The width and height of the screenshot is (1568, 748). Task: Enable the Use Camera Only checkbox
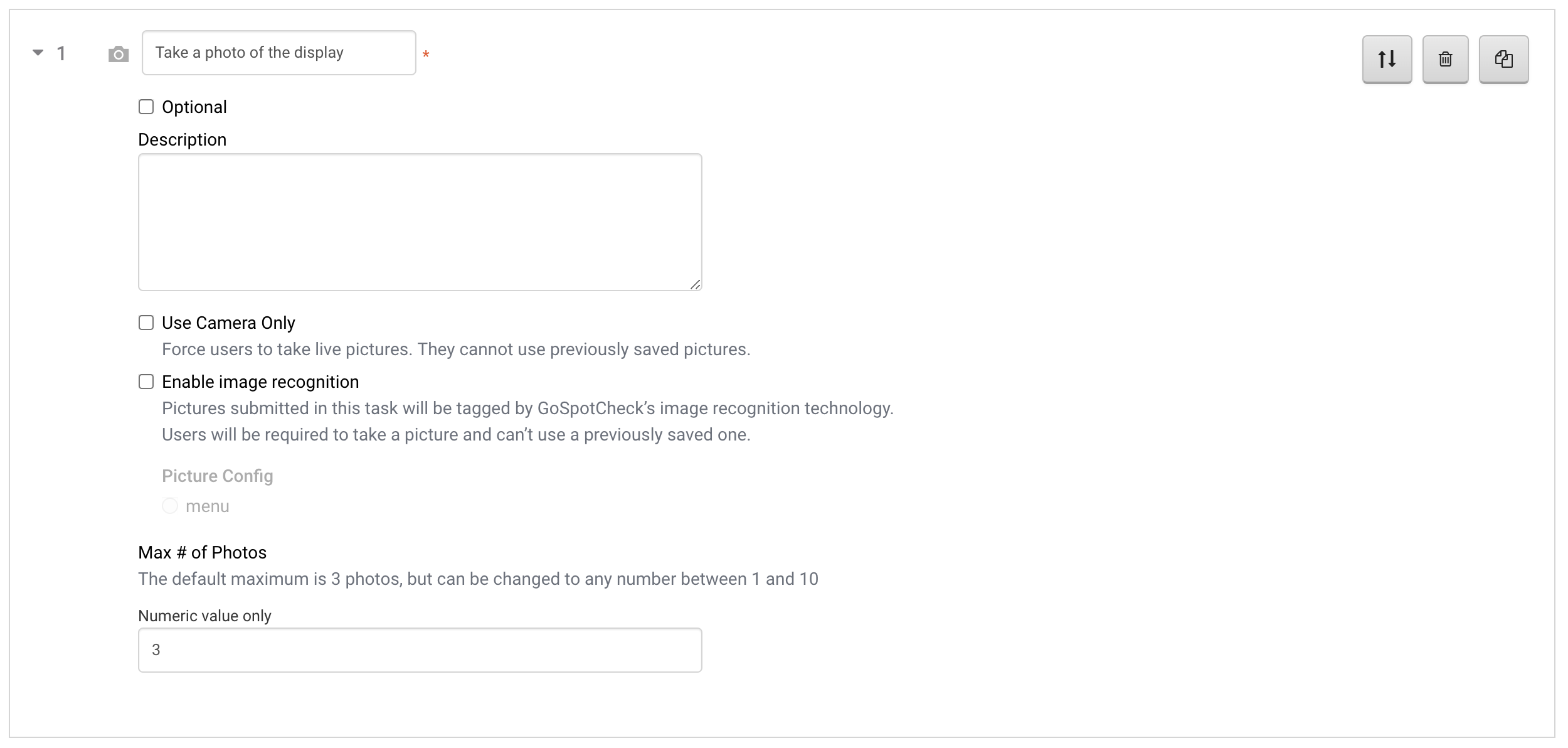pos(146,323)
